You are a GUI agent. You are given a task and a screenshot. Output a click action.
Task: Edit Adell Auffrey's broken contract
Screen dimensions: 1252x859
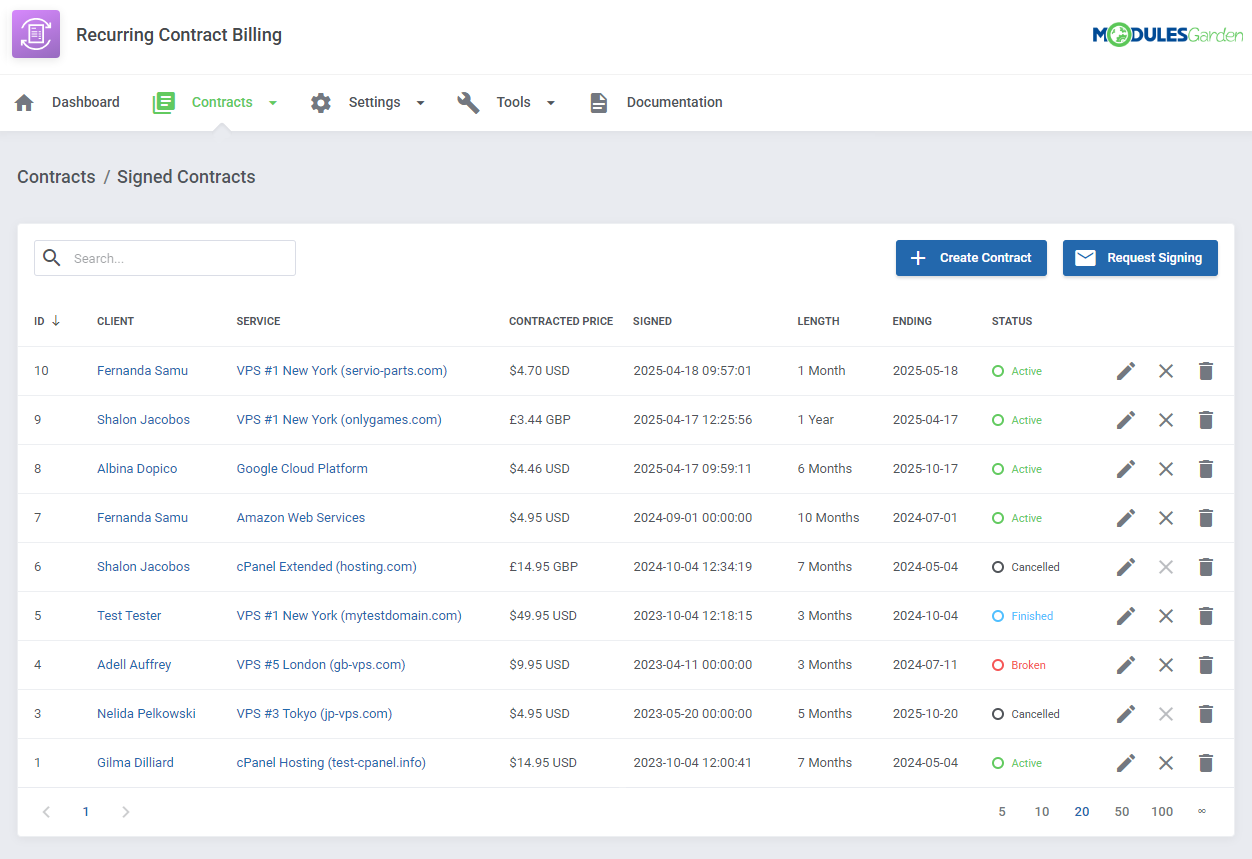[x=1126, y=665]
